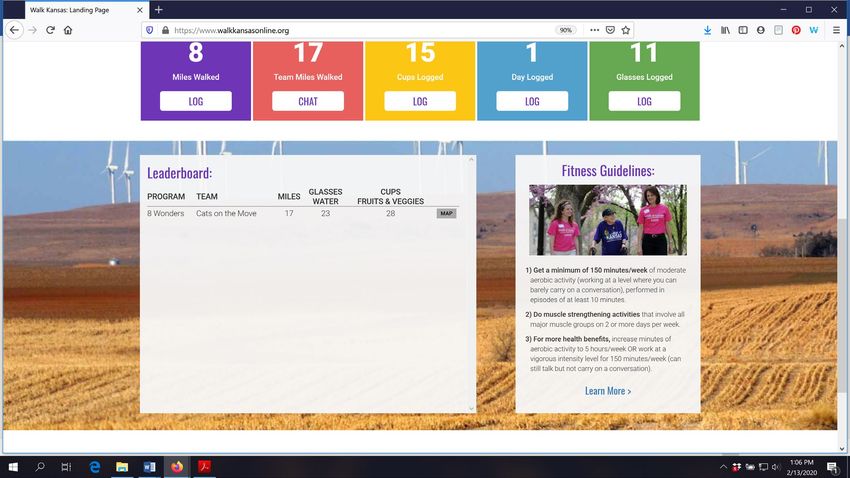This screenshot has width=850, height=478.
Task: Bookmark this page with star icon
Action: (626, 30)
